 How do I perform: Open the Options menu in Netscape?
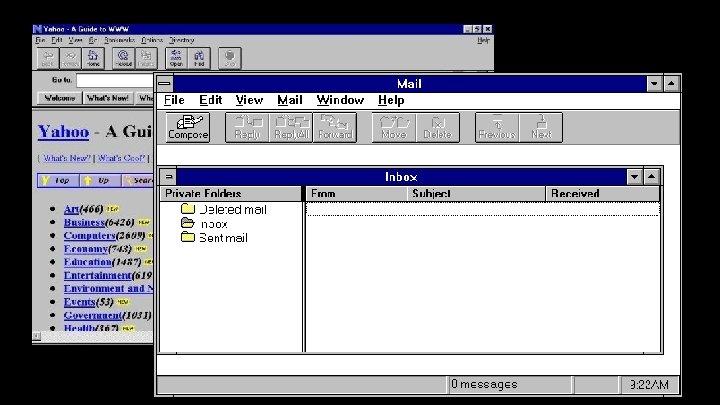click(x=152, y=40)
